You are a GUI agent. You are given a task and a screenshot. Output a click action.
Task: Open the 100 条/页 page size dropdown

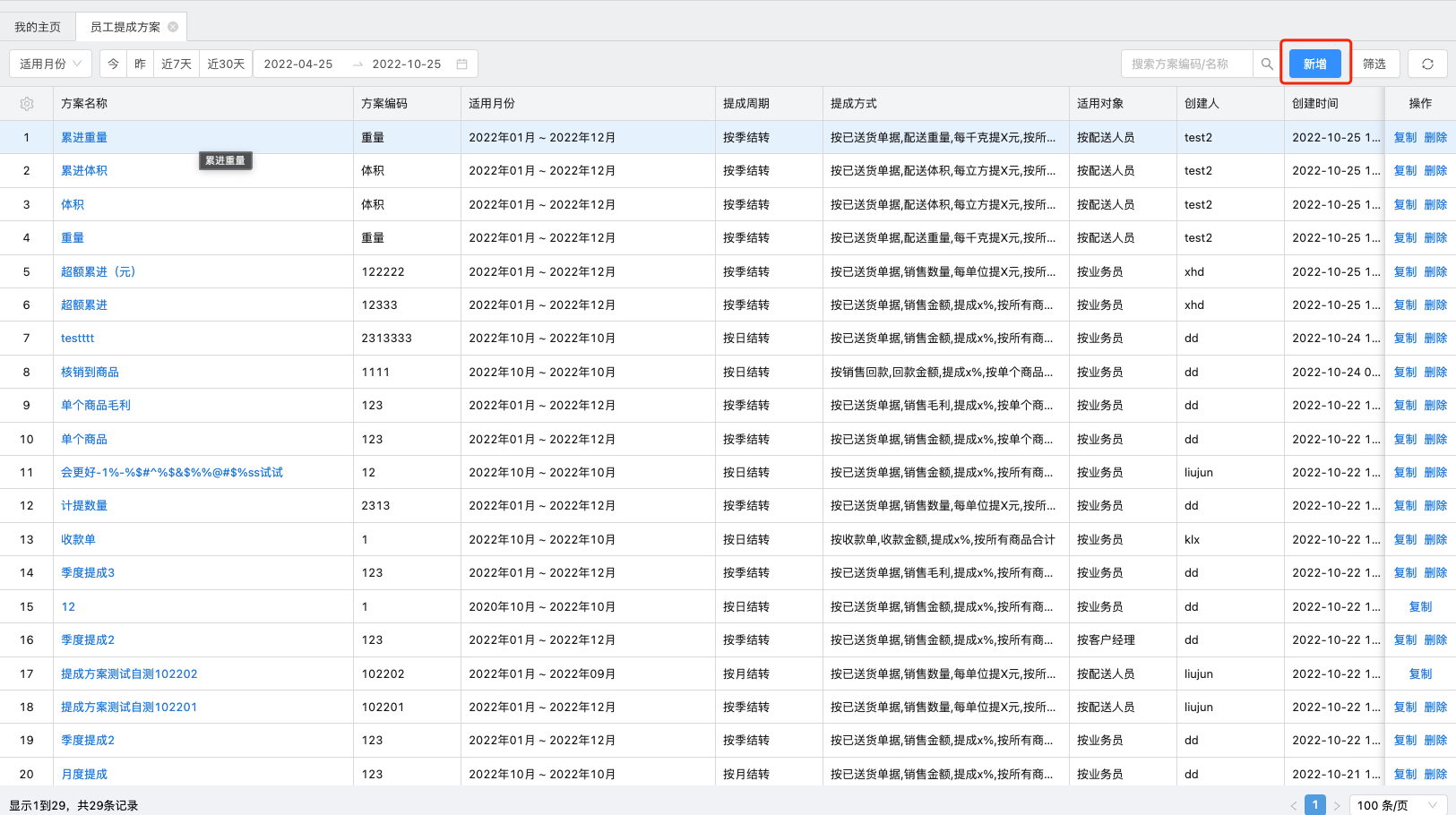tap(1398, 805)
